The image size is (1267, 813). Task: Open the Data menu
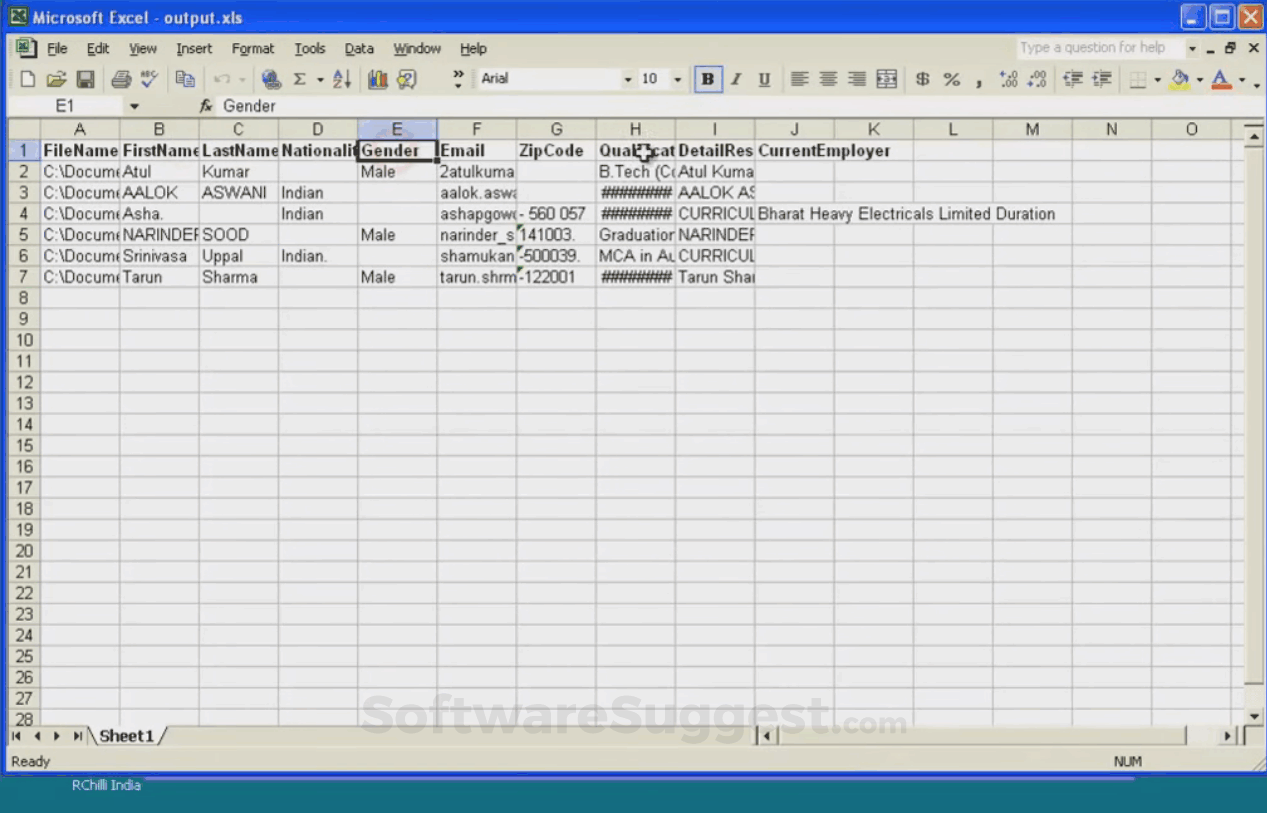tap(359, 48)
